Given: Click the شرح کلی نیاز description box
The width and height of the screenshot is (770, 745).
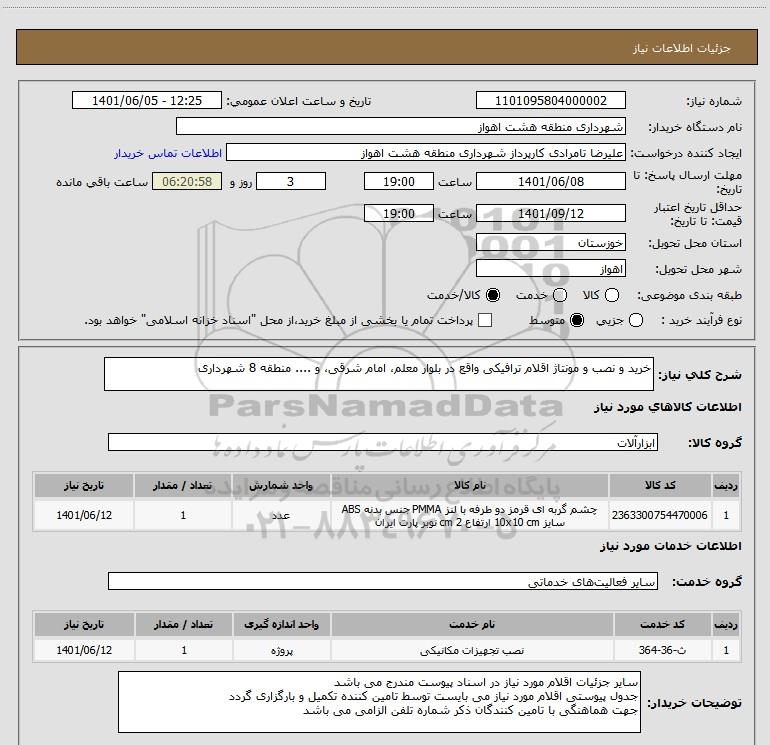Looking at the screenshot, I should point(379,374).
